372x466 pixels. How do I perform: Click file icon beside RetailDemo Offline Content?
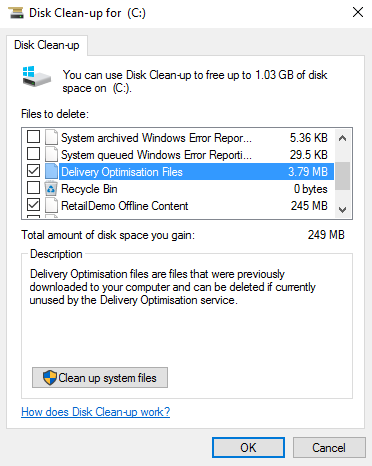(x=51, y=205)
